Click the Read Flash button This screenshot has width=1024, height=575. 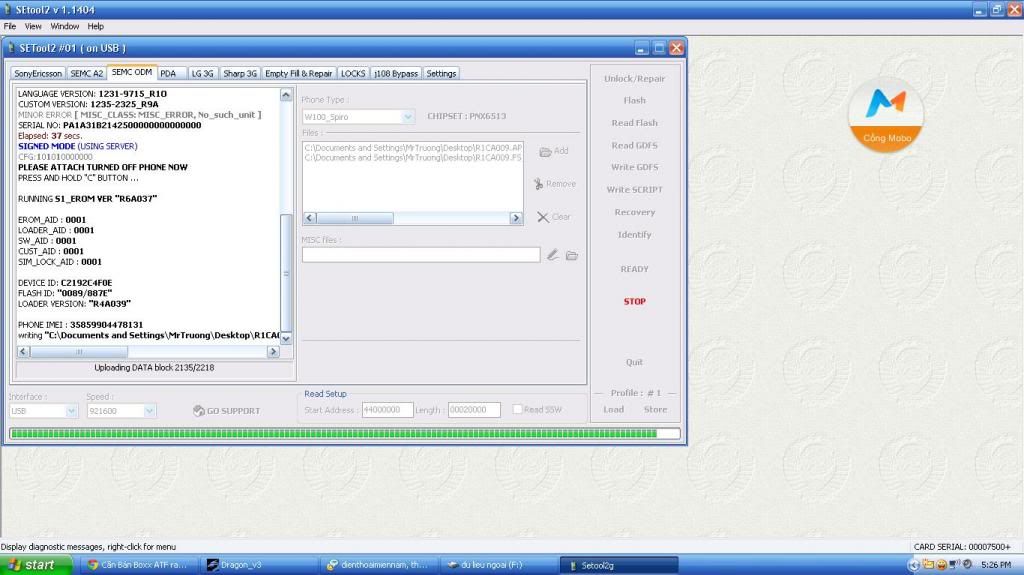tap(634, 123)
